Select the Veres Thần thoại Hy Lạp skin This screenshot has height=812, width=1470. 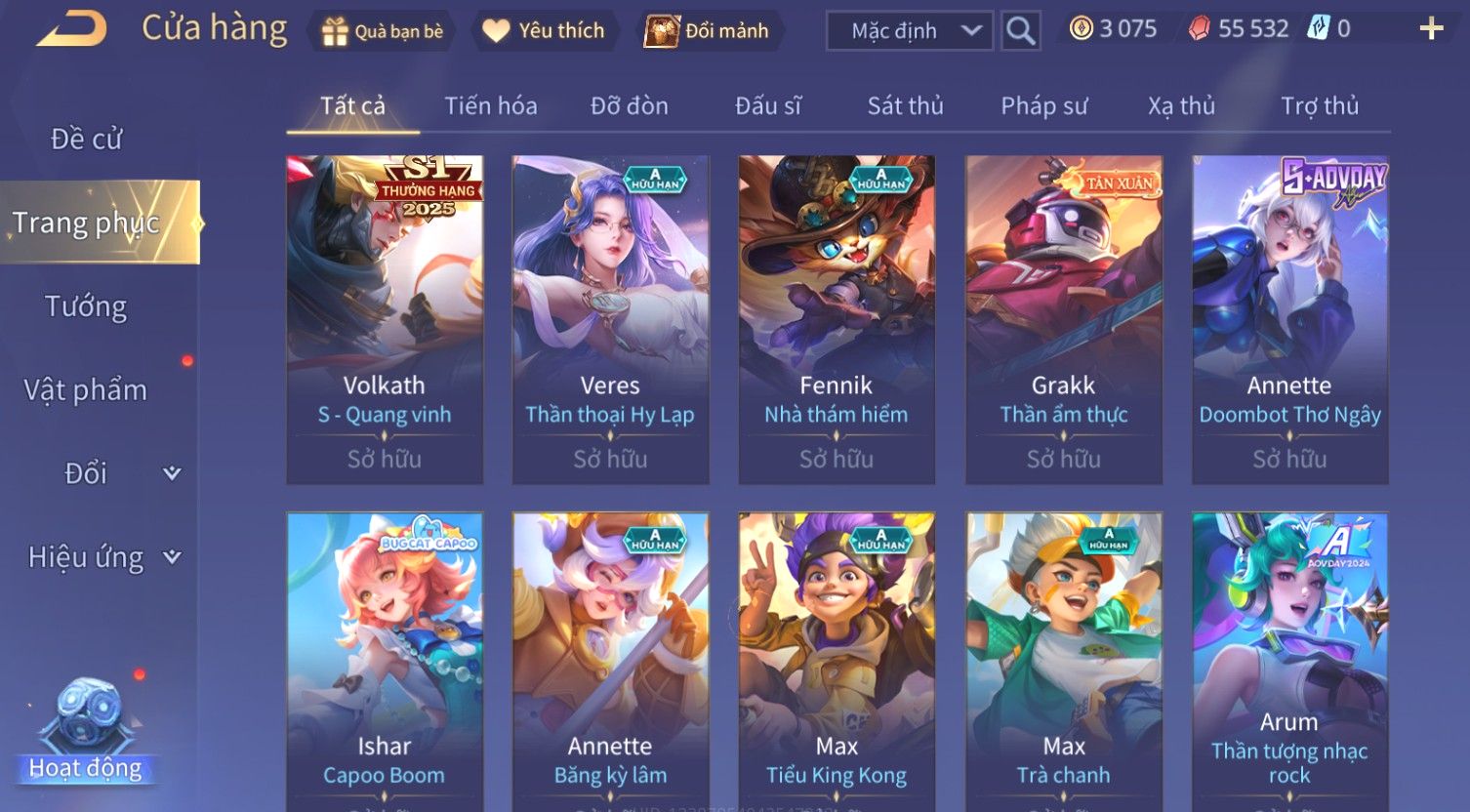pos(610,320)
